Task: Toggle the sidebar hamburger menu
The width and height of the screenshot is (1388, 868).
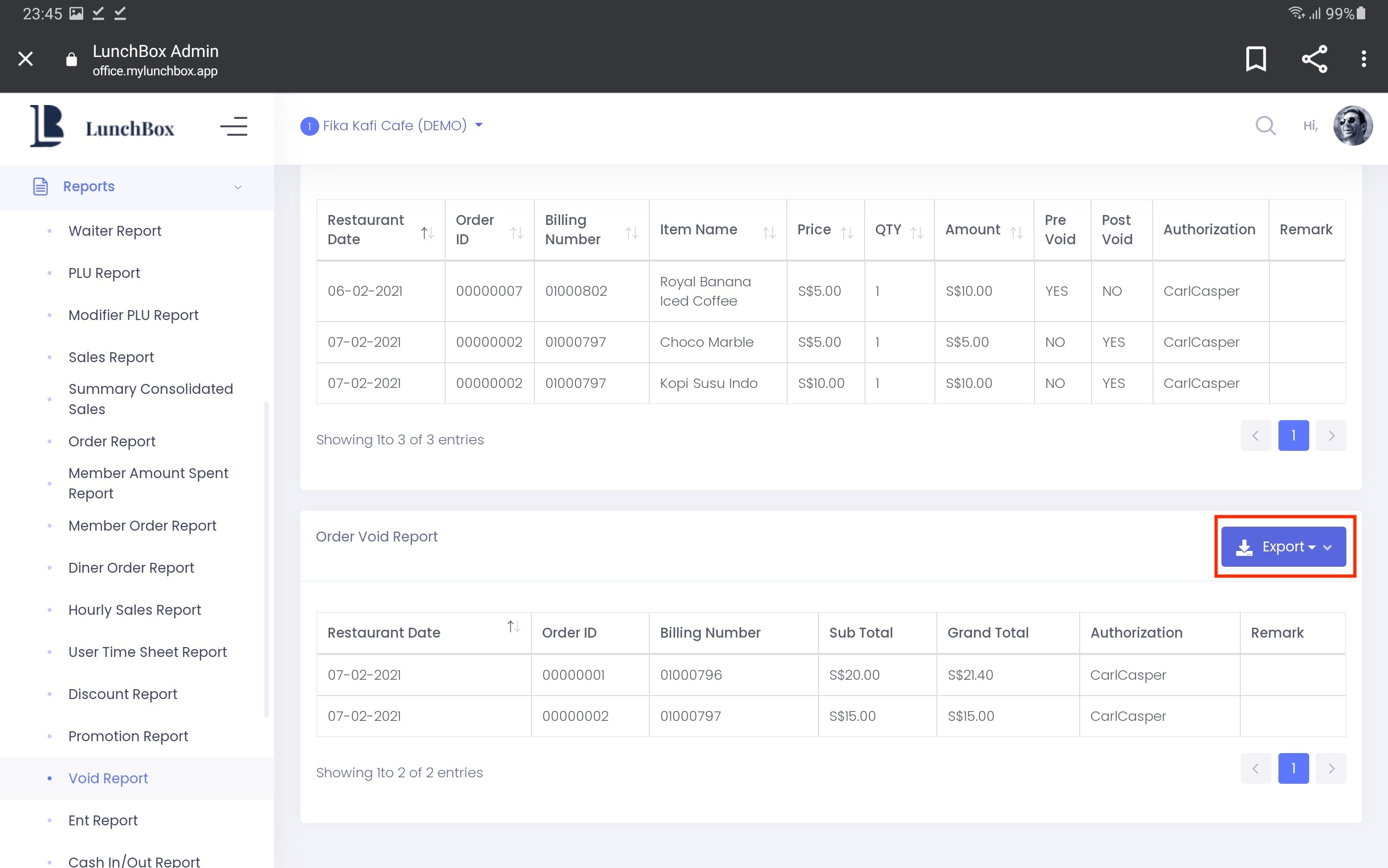Action: pos(233,127)
